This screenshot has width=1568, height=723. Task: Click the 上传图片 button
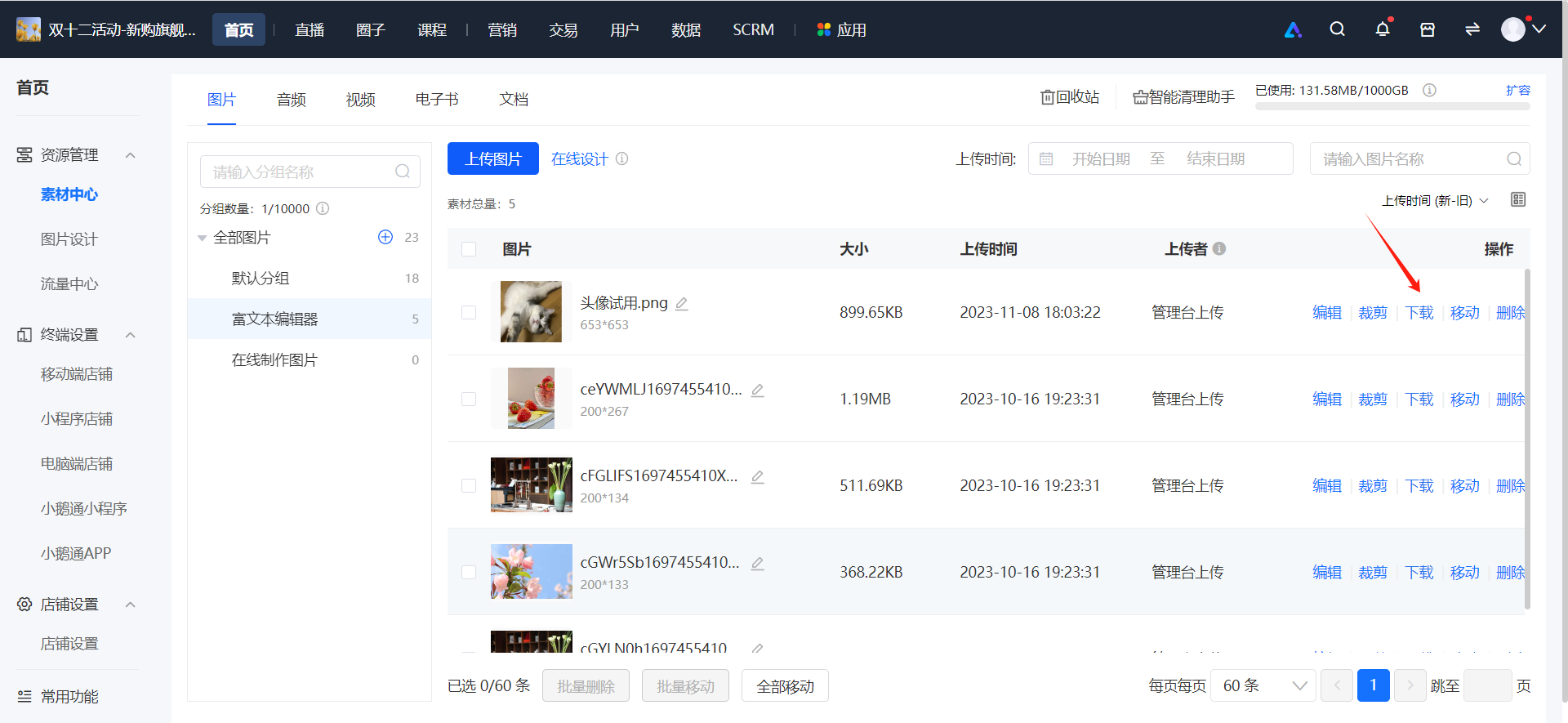493,158
